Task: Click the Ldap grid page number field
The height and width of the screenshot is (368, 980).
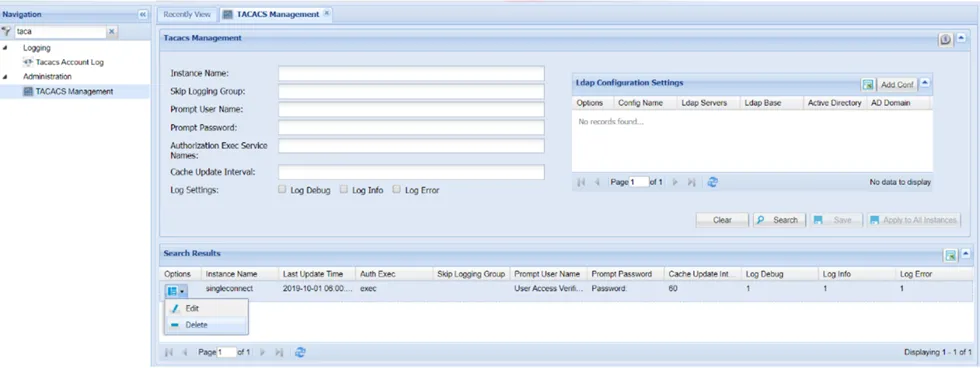Action: [x=639, y=182]
